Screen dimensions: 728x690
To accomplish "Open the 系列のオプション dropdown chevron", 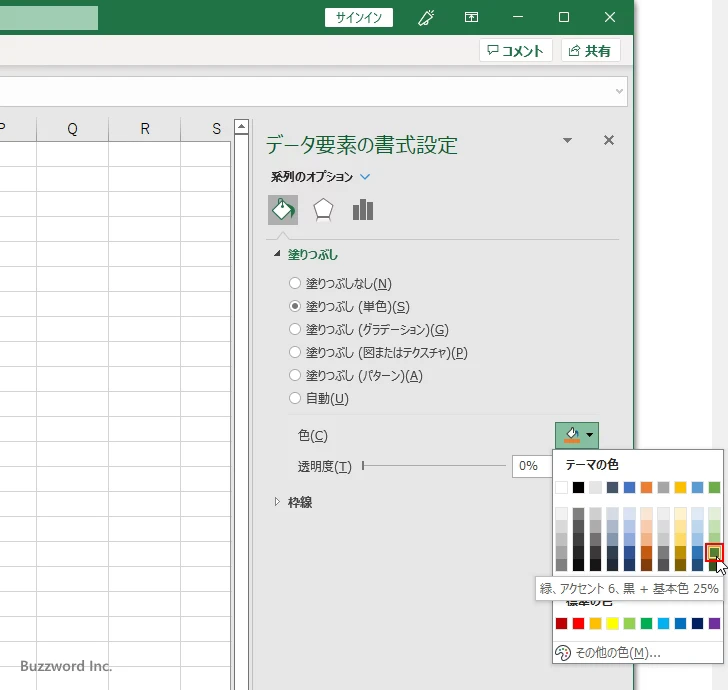I will tap(365, 176).
